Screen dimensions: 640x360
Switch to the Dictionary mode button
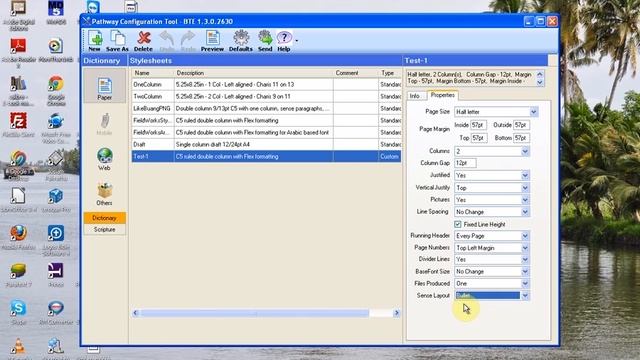[104, 218]
